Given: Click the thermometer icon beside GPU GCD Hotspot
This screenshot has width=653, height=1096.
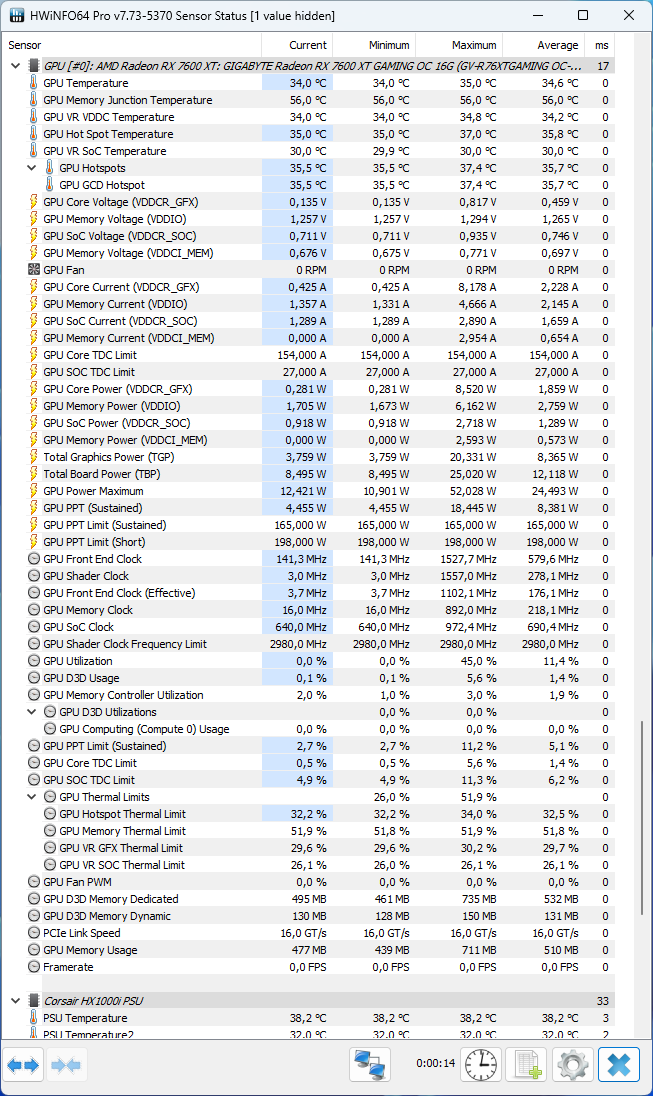Looking at the screenshot, I should coord(49,185).
